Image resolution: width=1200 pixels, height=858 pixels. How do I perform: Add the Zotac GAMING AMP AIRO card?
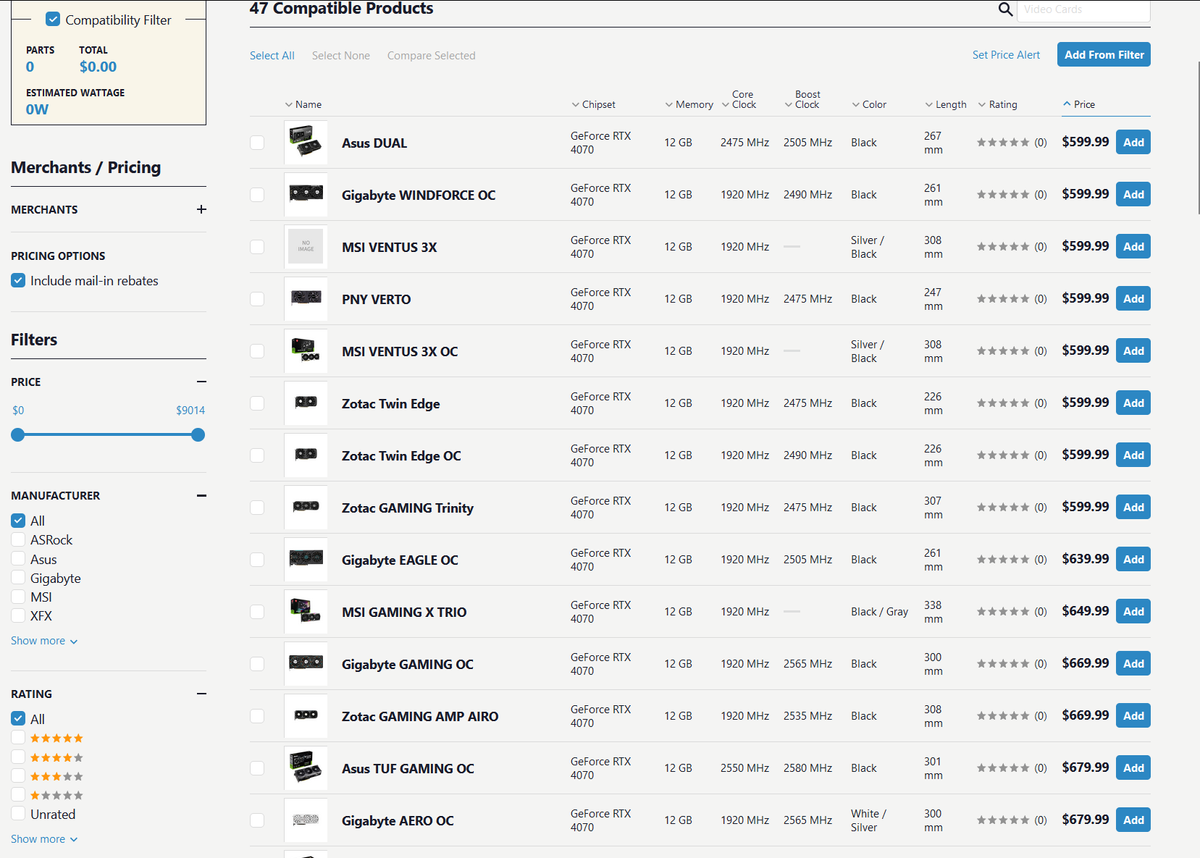pyautogui.click(x=1133, y=716)
